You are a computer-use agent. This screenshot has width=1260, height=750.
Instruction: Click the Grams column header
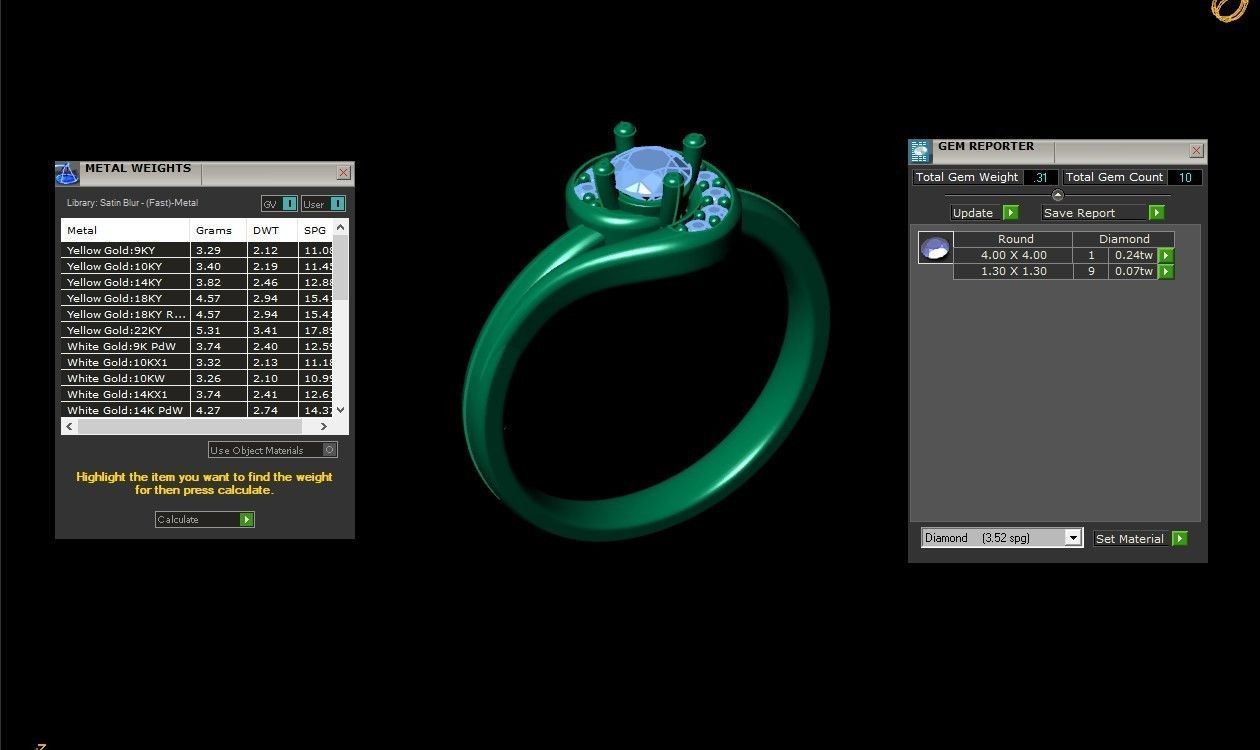218,230
